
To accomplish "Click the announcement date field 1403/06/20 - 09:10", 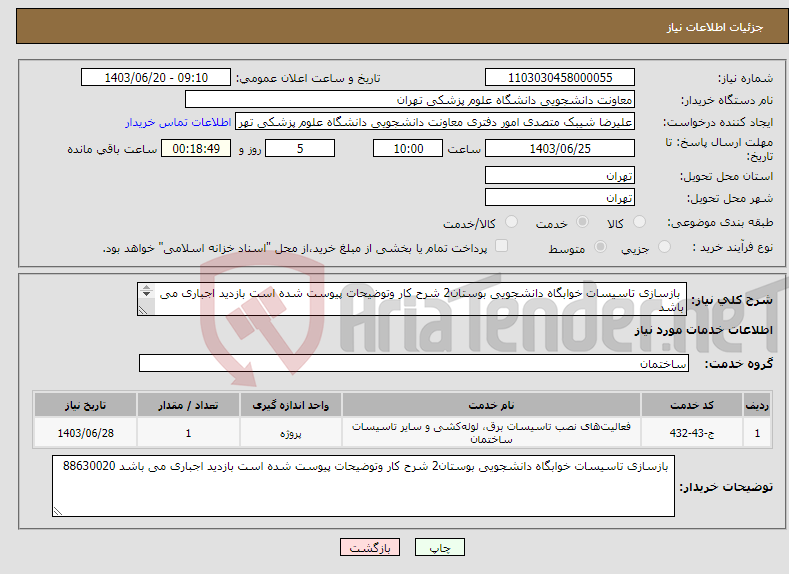I will click(156, 77).
